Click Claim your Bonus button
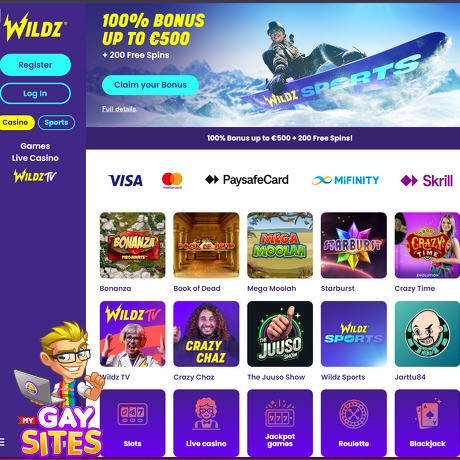 150,85
